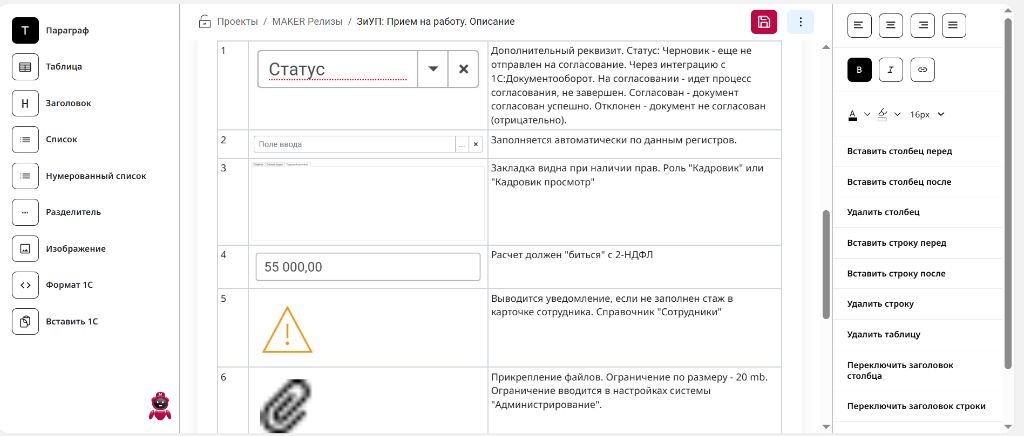Click the lock icon before Проекты

[x=205, y=22]
